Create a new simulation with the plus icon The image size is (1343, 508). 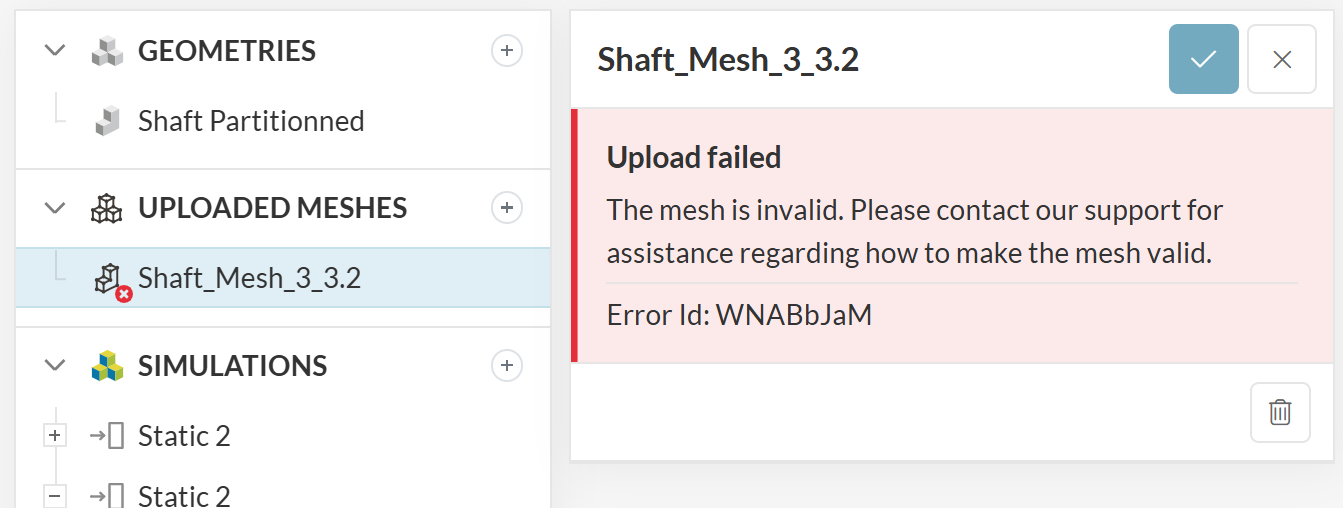pyautogui.click(x=507, y=366)
